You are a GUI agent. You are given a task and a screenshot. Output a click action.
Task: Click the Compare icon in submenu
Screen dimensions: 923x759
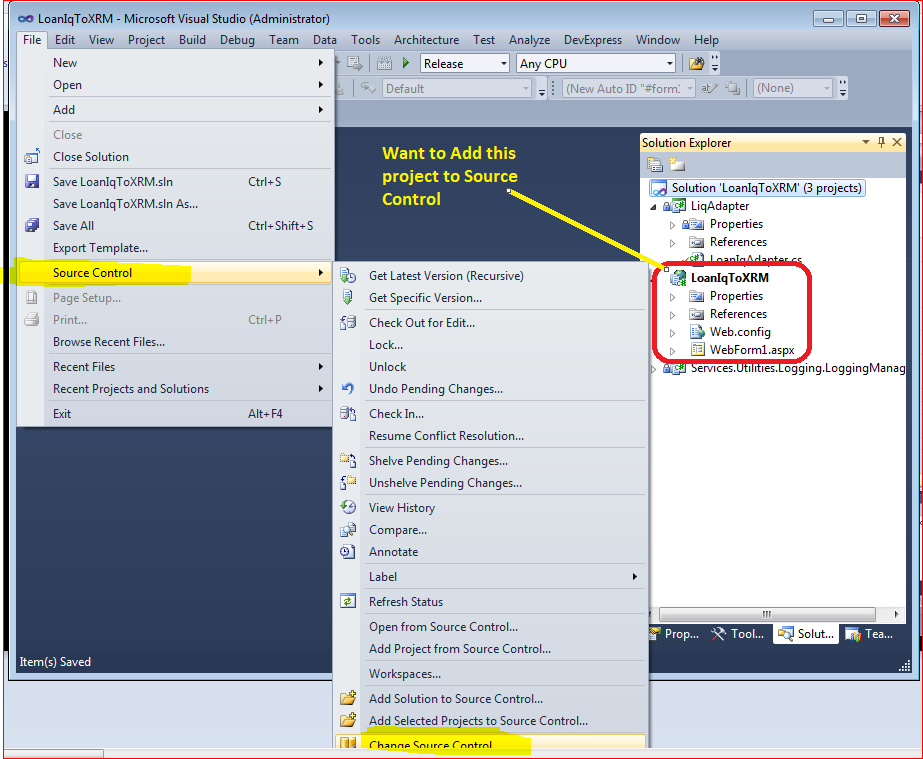pyautogui.click(x=348, y=529)
